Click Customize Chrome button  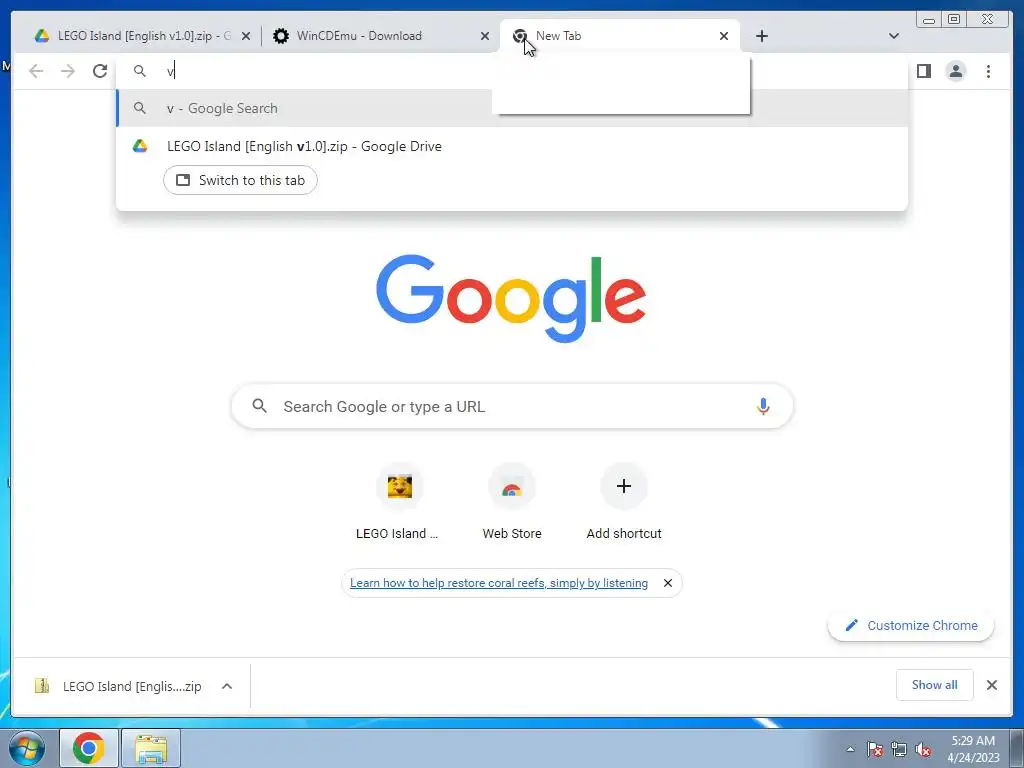coord(911,626)
